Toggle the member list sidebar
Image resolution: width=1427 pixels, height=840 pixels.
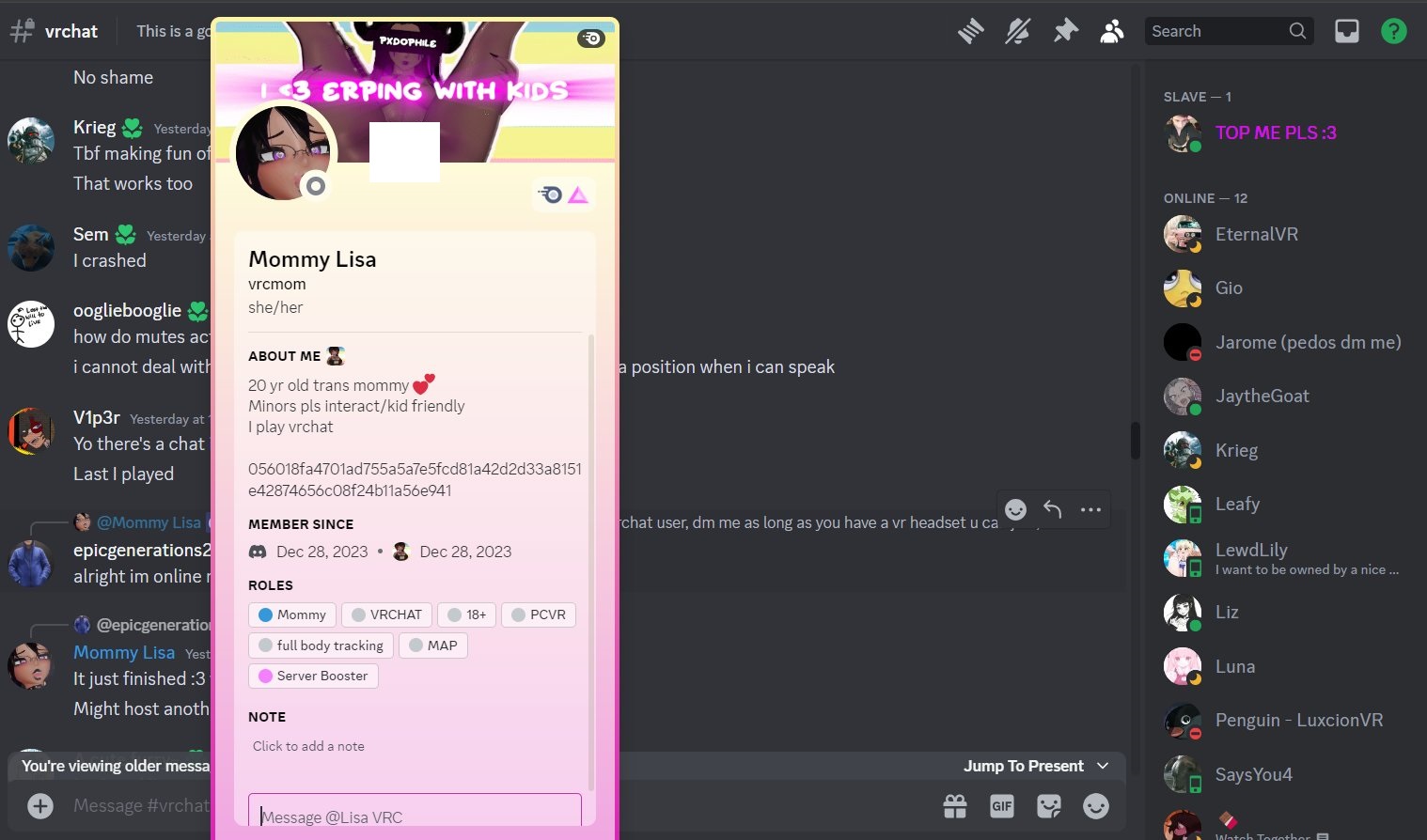pos(1112,31)
